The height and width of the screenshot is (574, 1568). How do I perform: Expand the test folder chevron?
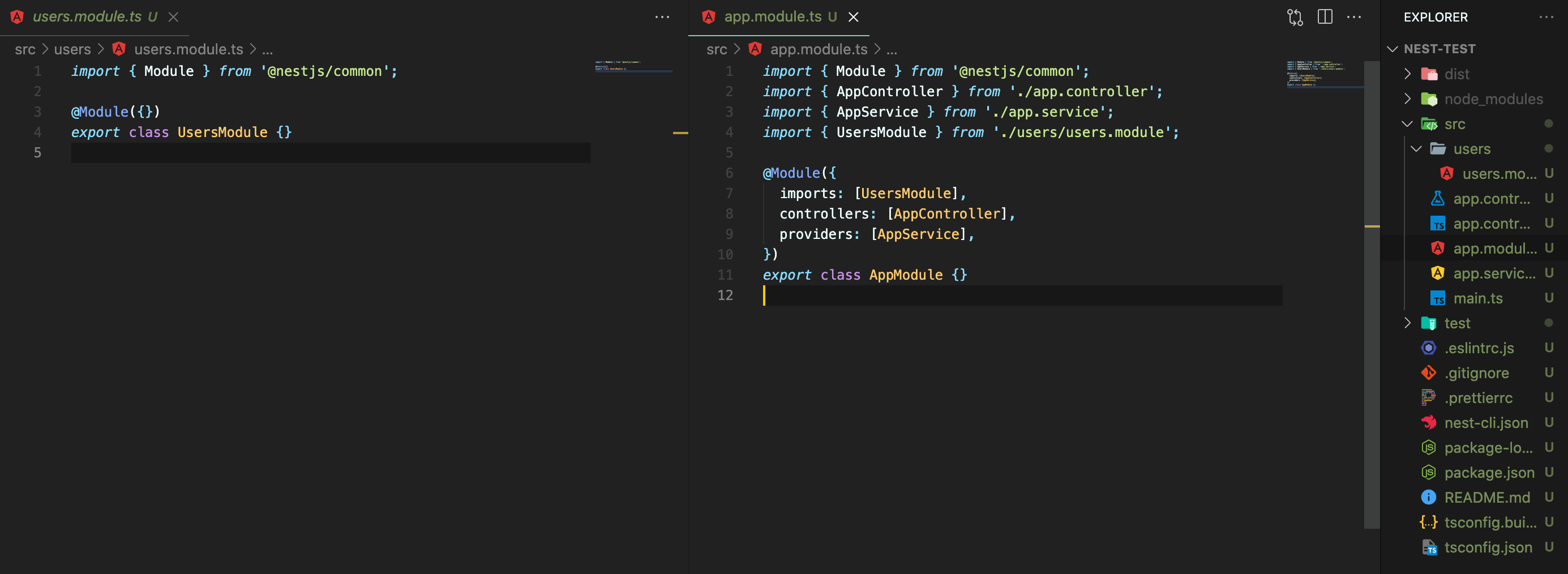coord(1407,323)
